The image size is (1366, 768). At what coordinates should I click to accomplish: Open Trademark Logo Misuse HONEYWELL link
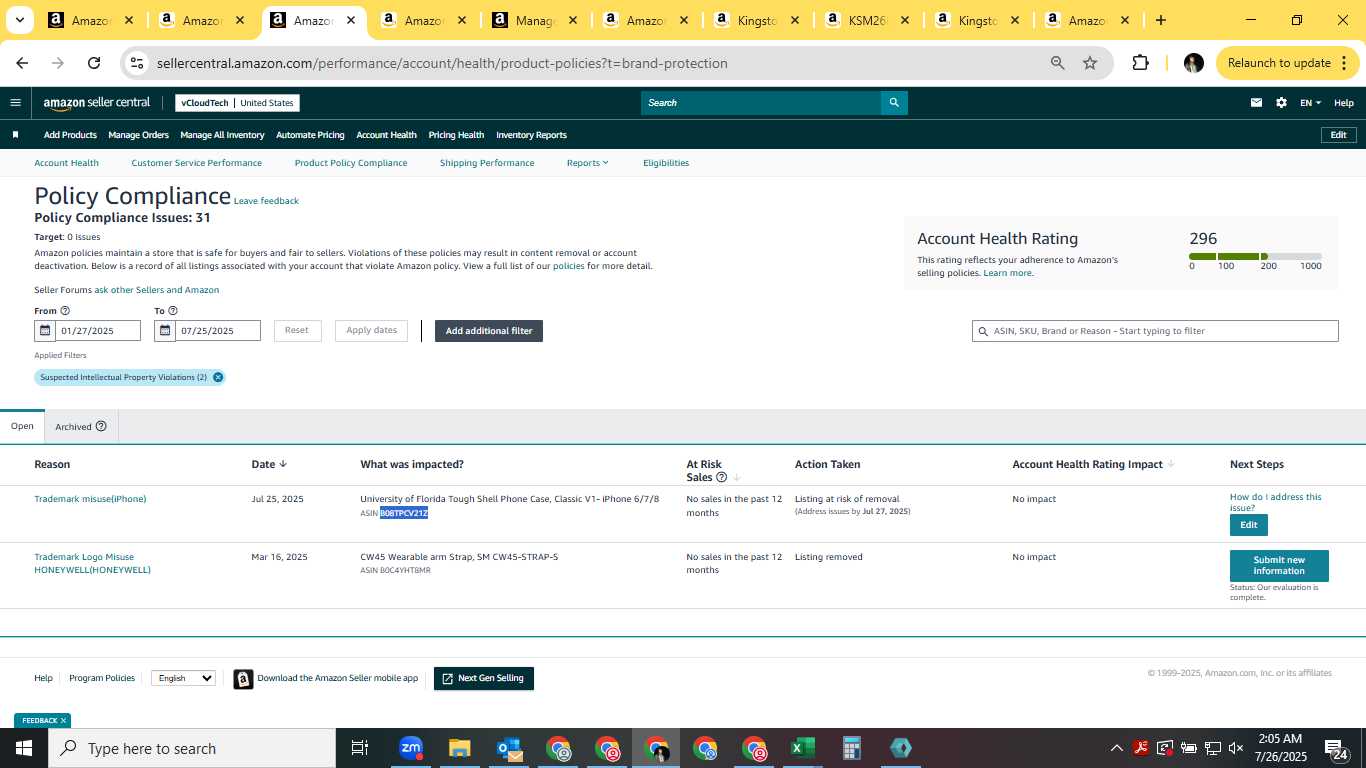tap(93, 563)
